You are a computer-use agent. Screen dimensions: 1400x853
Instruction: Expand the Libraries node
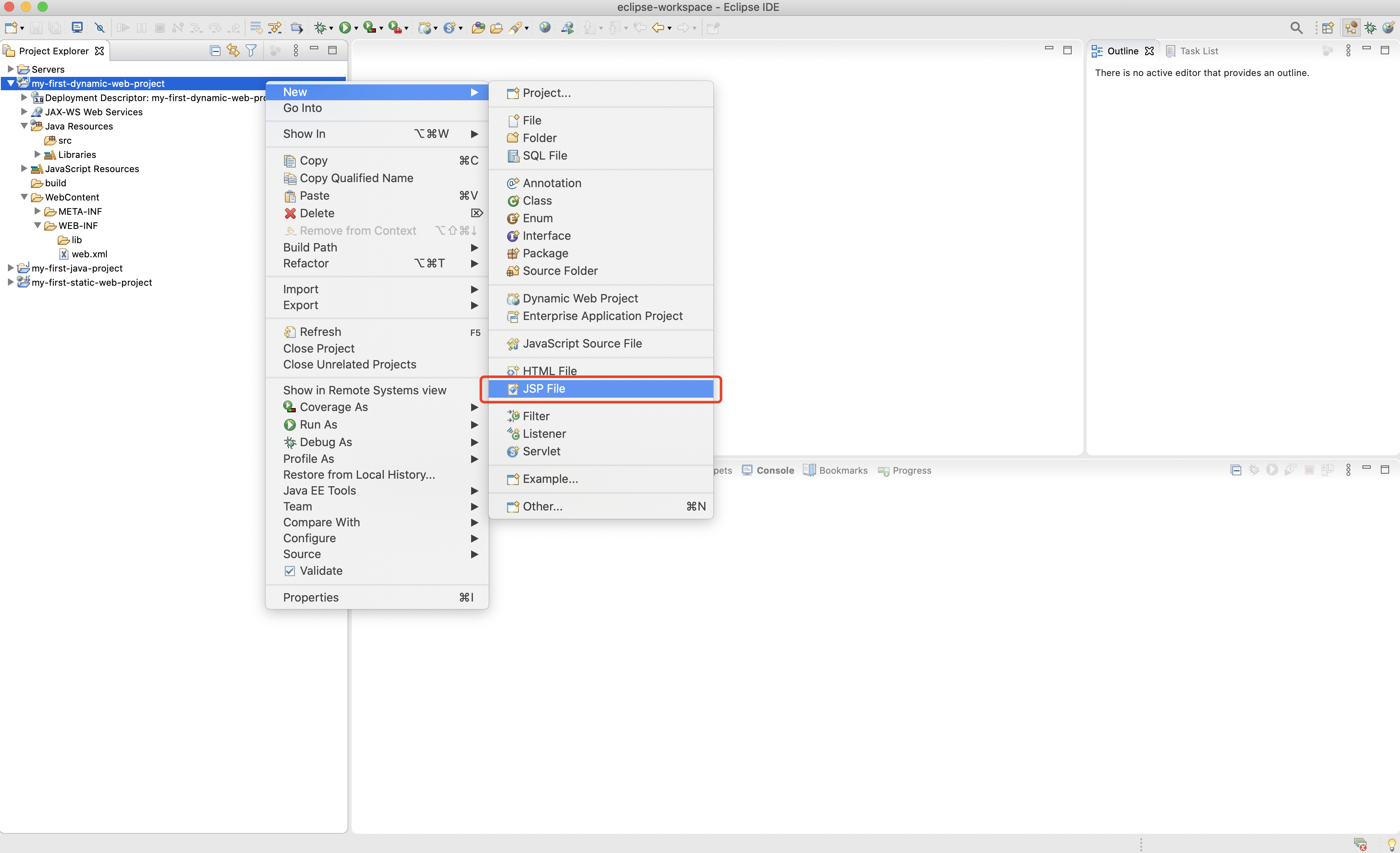38,154
